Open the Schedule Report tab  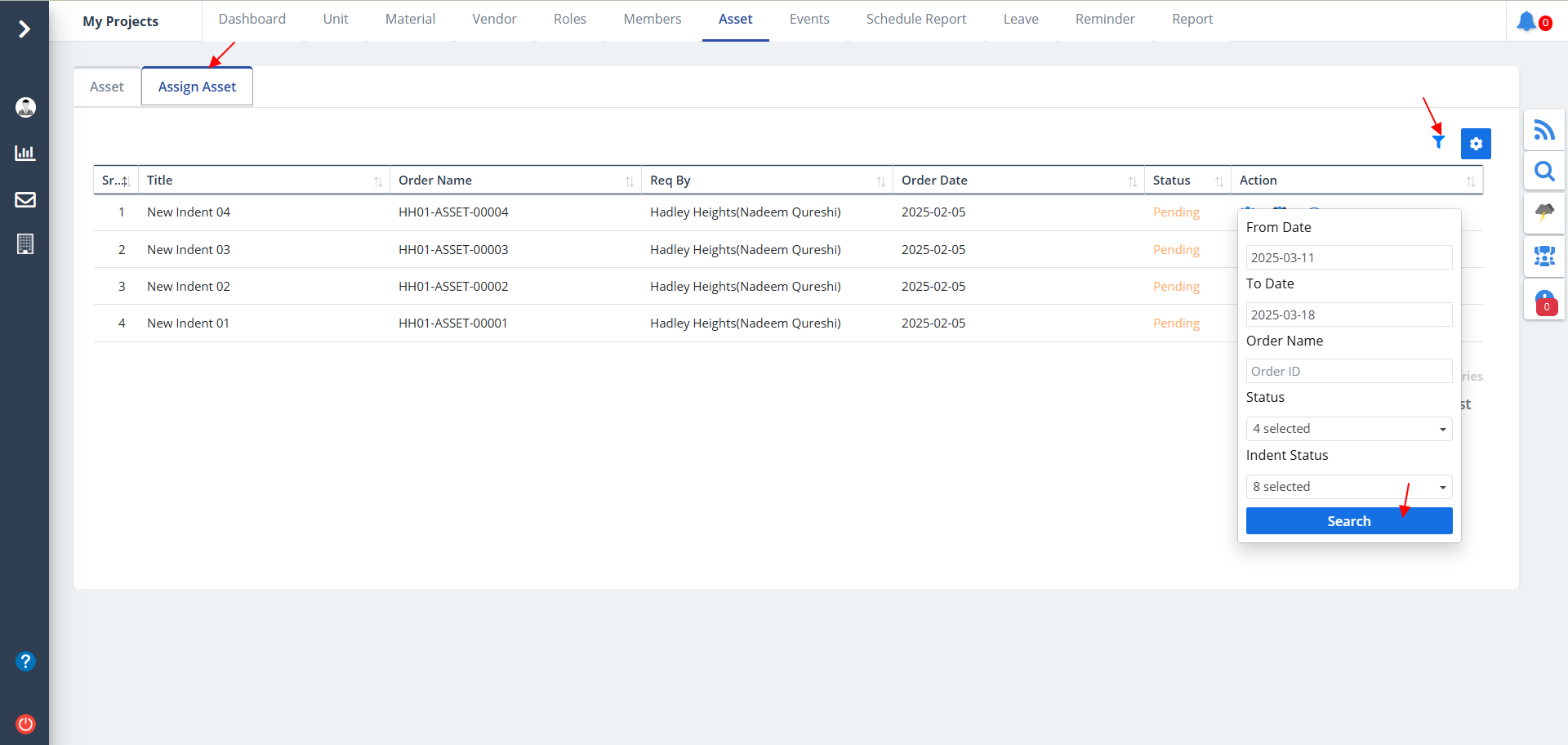pyautogui.click(x=915, y=19)
